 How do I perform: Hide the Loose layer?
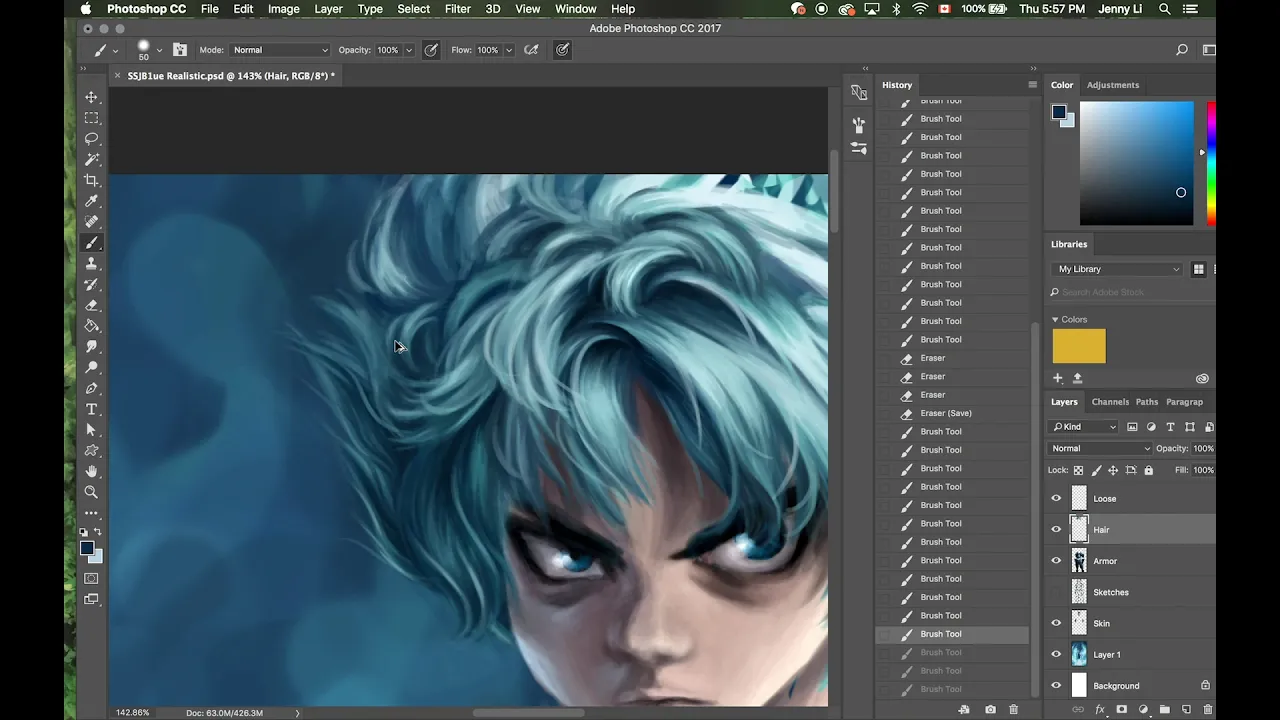1056,498
